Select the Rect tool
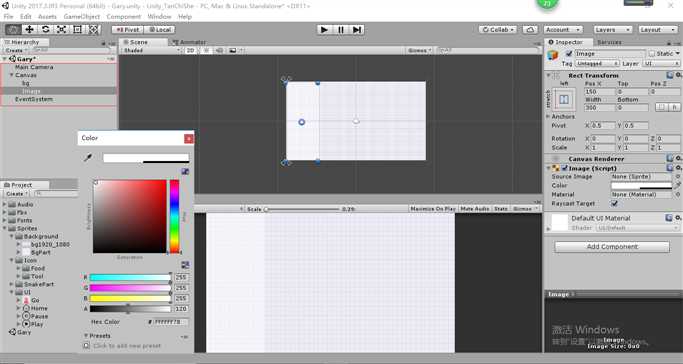Image resolution: width=683 pixels, height=364 pixels. point(78,30)
